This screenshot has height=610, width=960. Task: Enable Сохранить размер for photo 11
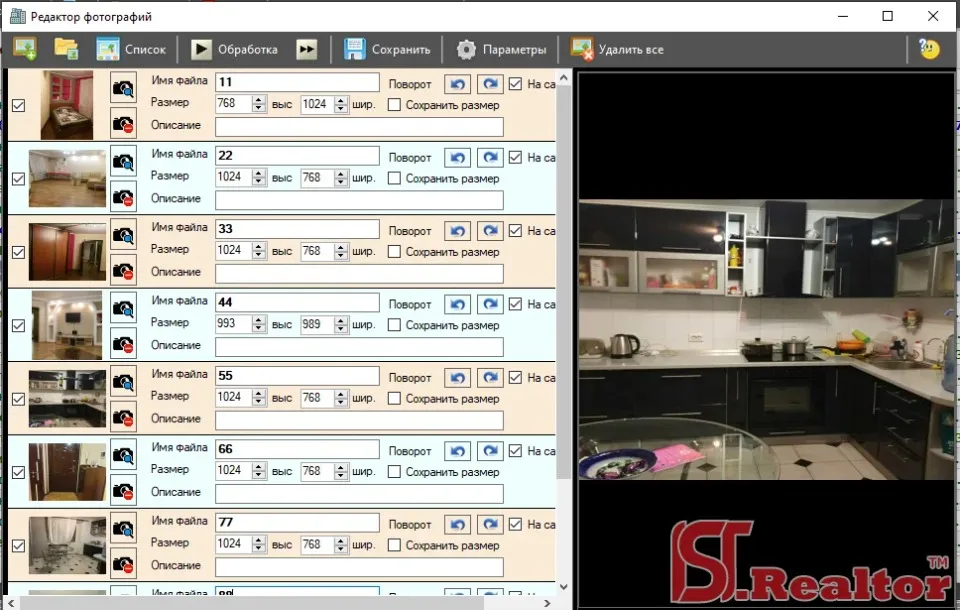pos(394,105)
